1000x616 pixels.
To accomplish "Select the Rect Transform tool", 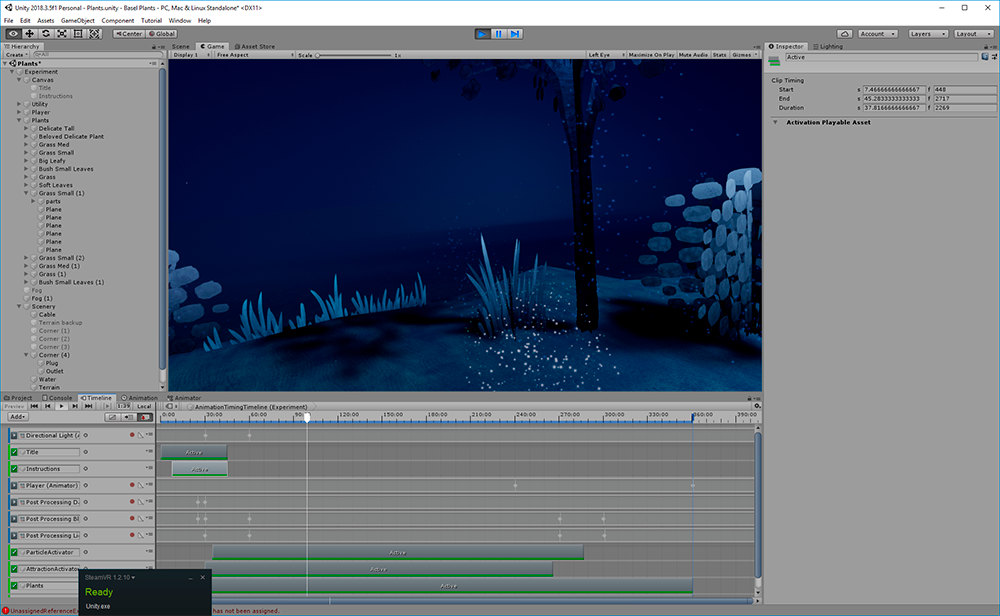I will (x=79, y=34).
